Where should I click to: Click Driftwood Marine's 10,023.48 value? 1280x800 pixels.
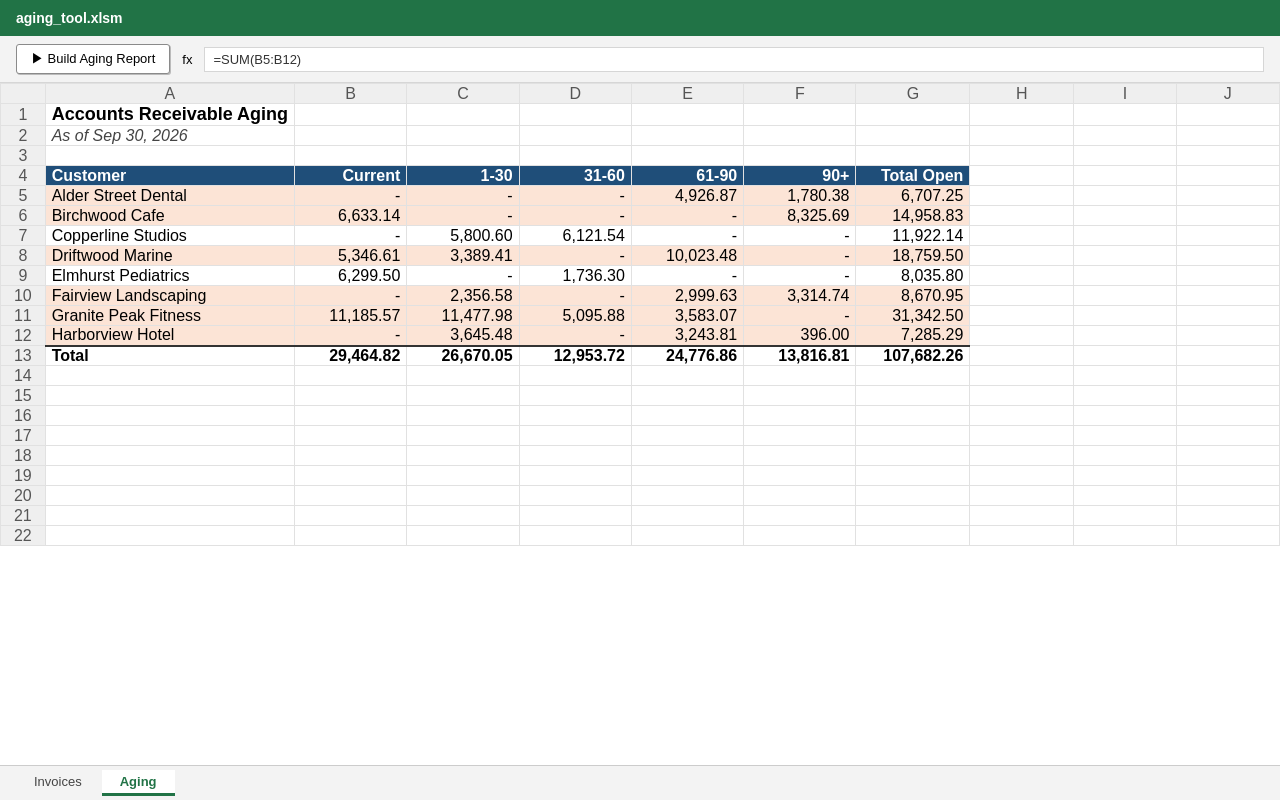[x=687, y=256]
